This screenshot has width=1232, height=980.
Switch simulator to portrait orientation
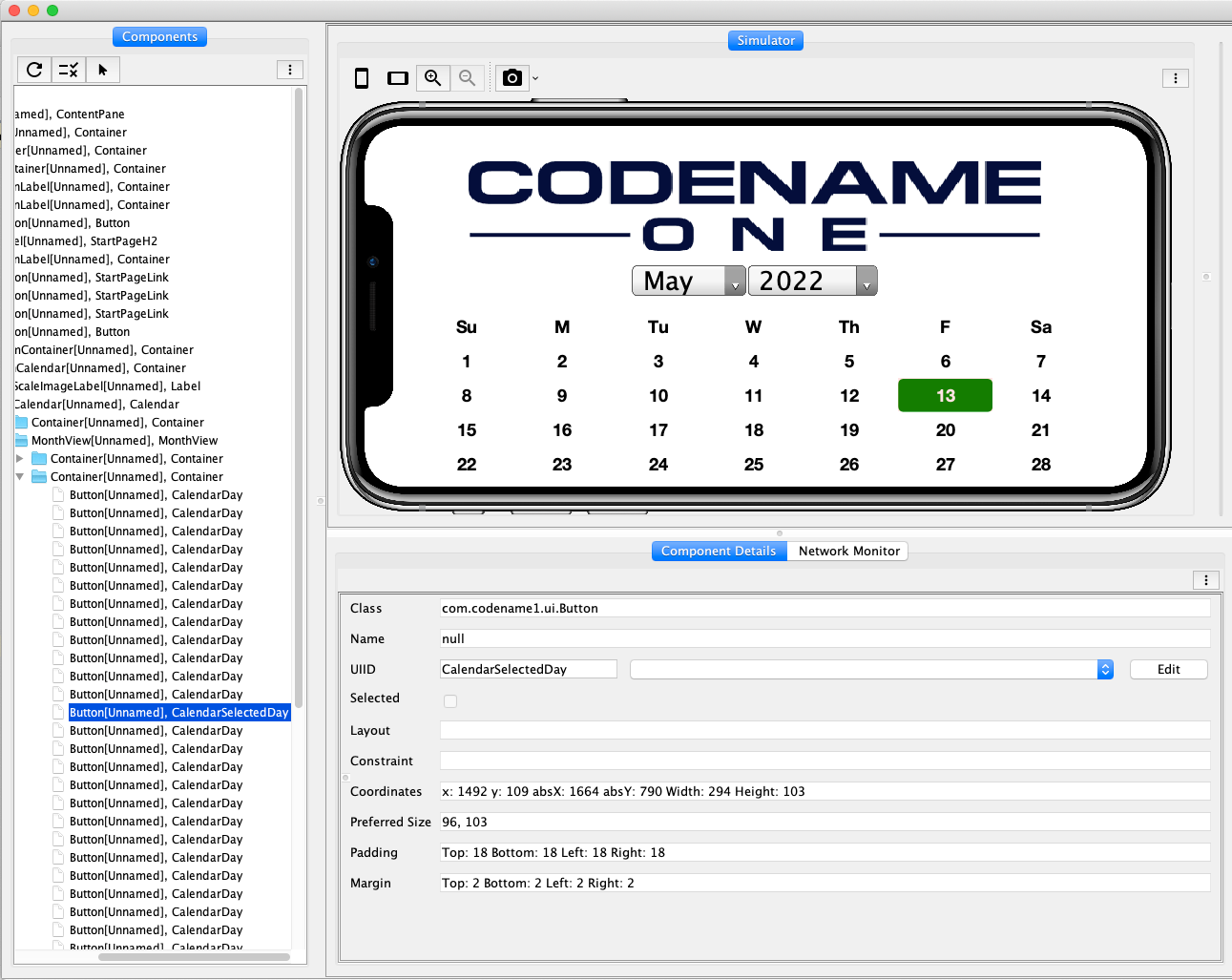362,78
